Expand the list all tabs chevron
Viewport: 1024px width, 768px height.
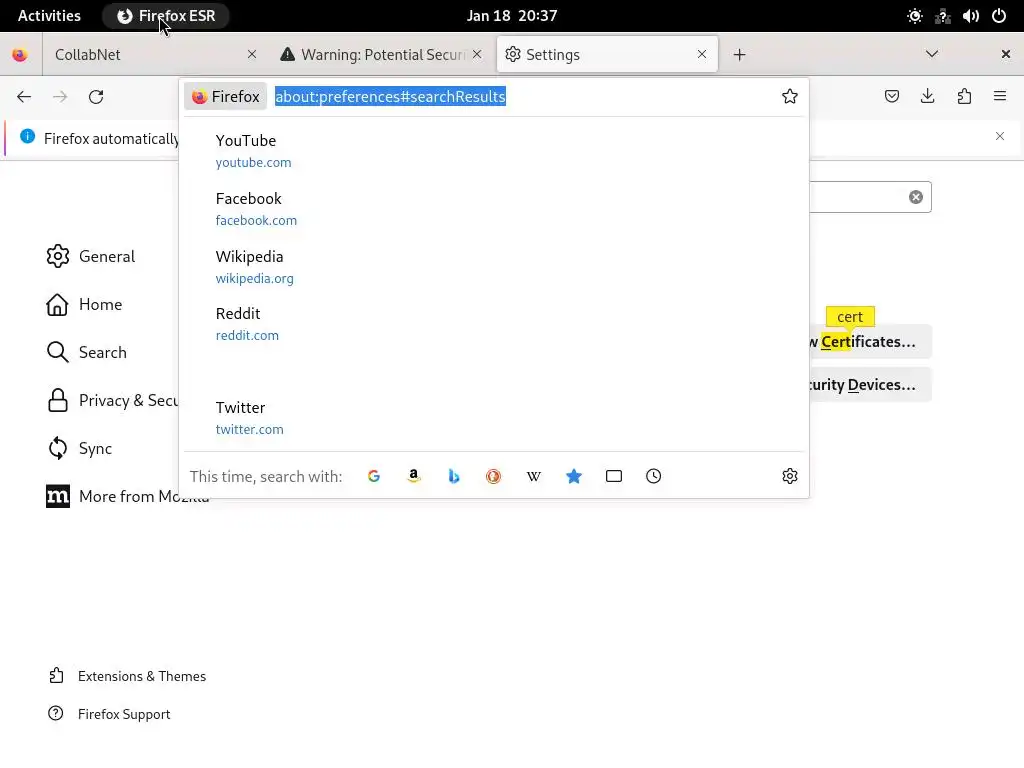[x=932, y=54]
